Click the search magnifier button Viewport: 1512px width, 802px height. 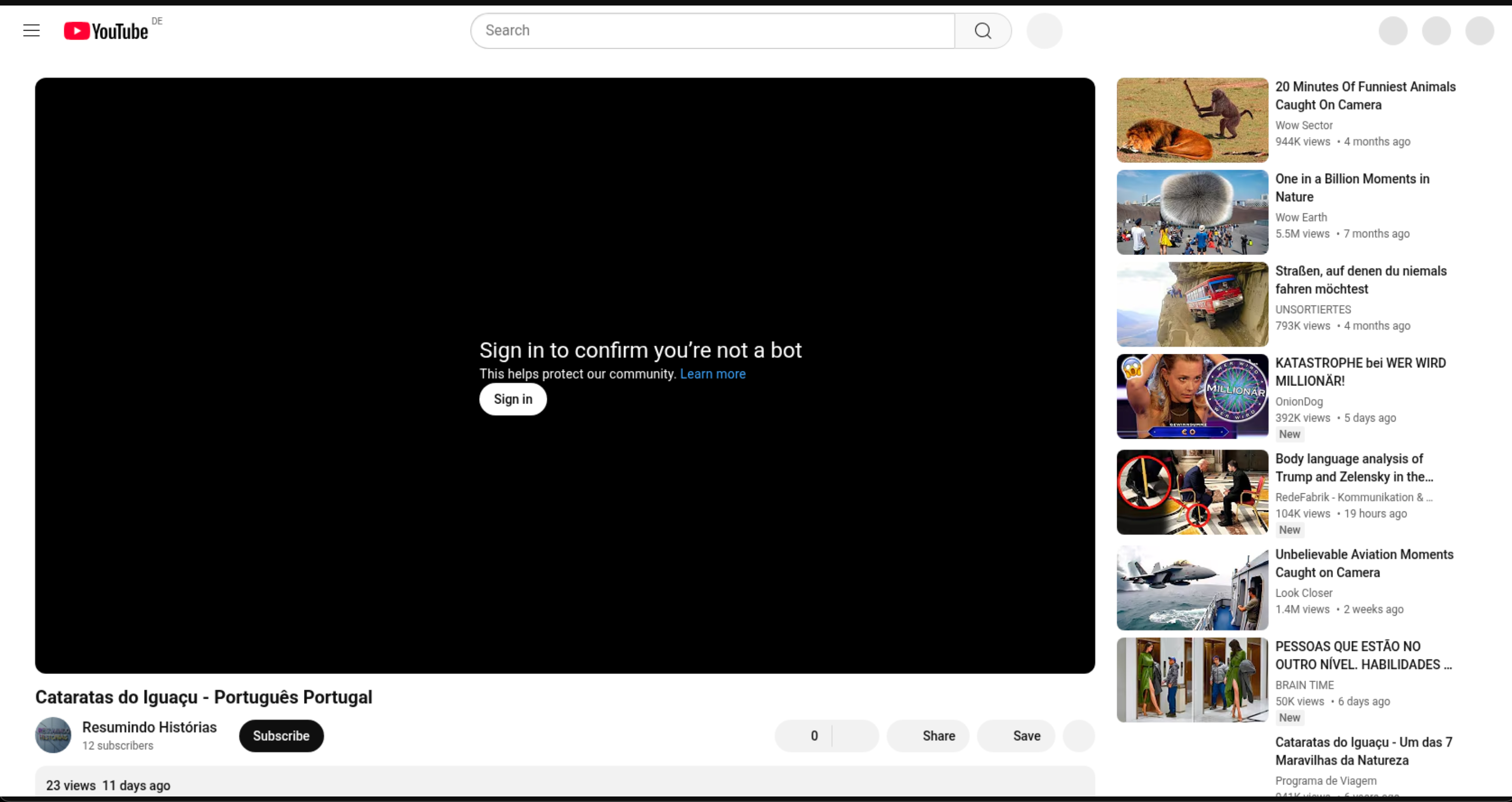click(983, 31)
